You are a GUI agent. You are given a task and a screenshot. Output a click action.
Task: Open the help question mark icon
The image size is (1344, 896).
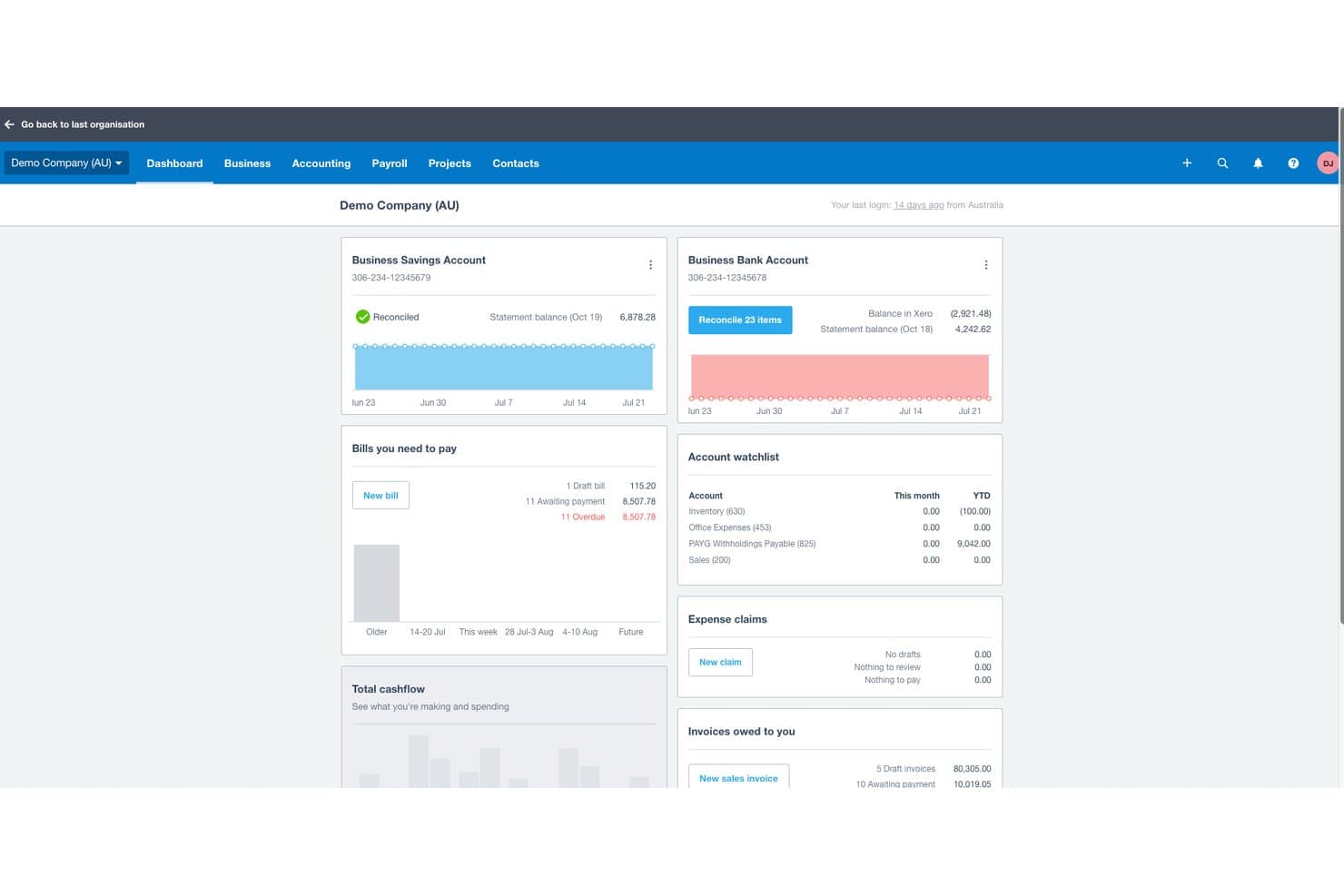pyautogui.click(x=1293, y=163)
